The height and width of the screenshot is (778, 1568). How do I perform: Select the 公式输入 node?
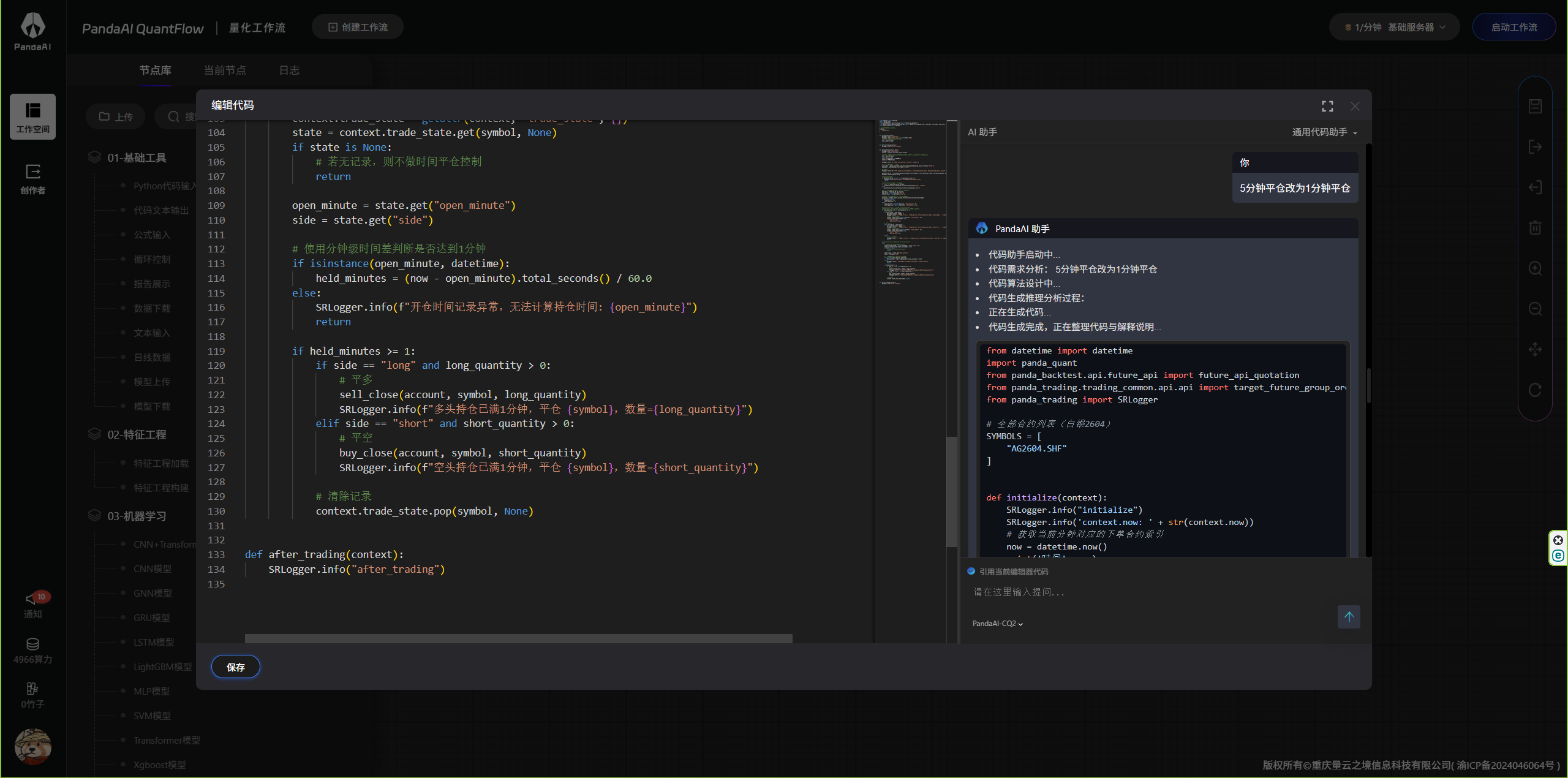tap(152, 235)
